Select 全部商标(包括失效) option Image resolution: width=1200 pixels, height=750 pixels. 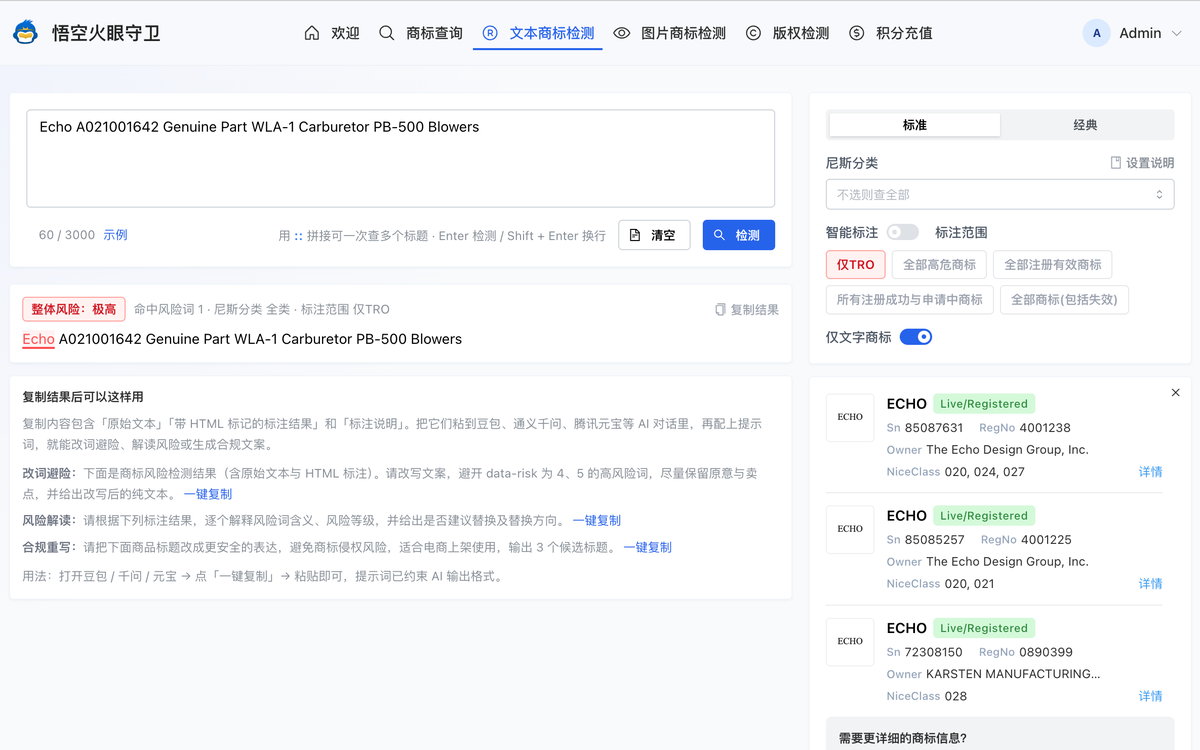(x=1064, y=300)
